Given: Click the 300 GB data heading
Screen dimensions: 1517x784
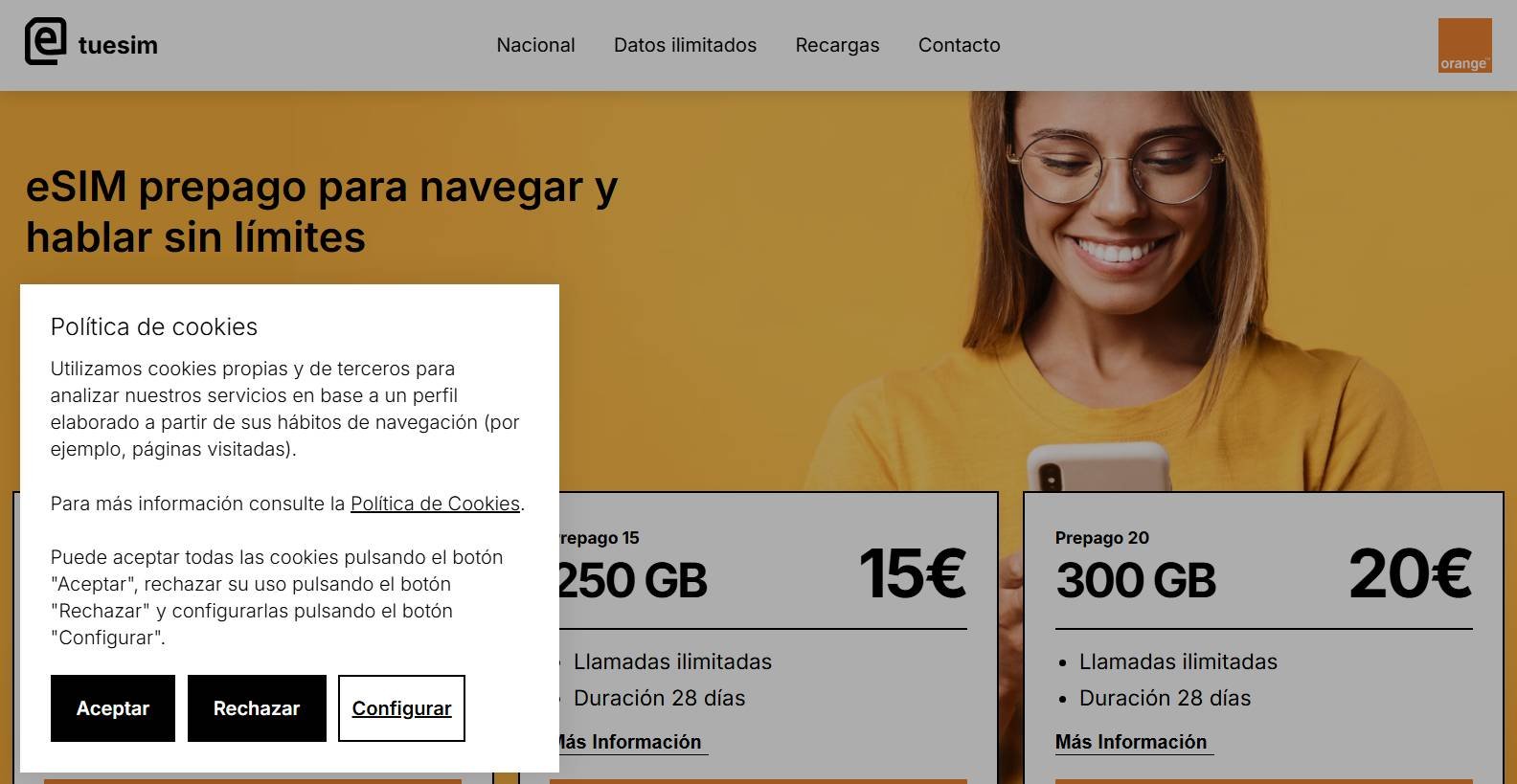Looking at the screenshot, I should tap(1136, 580).
